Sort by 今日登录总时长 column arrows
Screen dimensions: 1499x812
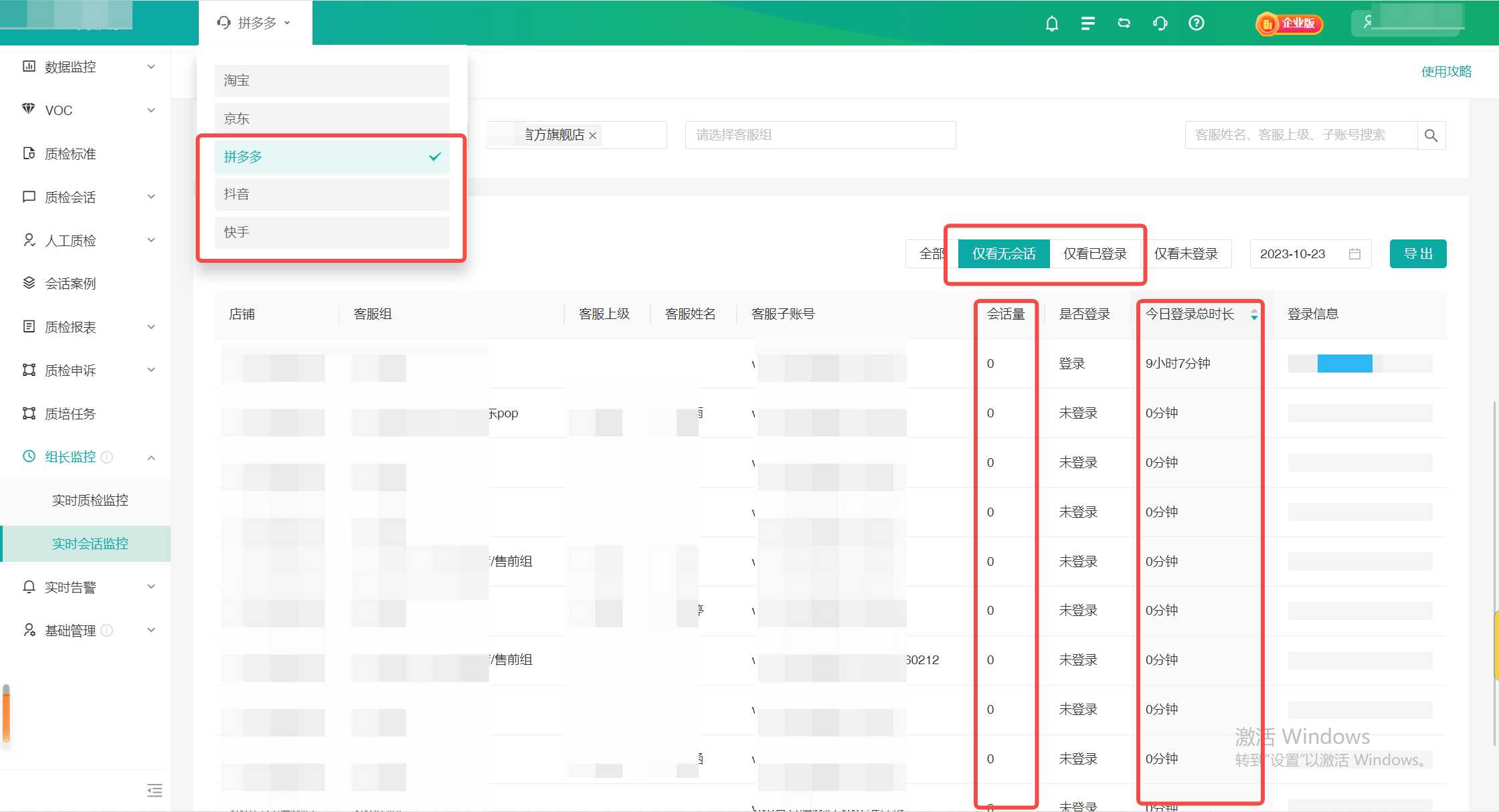point(1254,314)
